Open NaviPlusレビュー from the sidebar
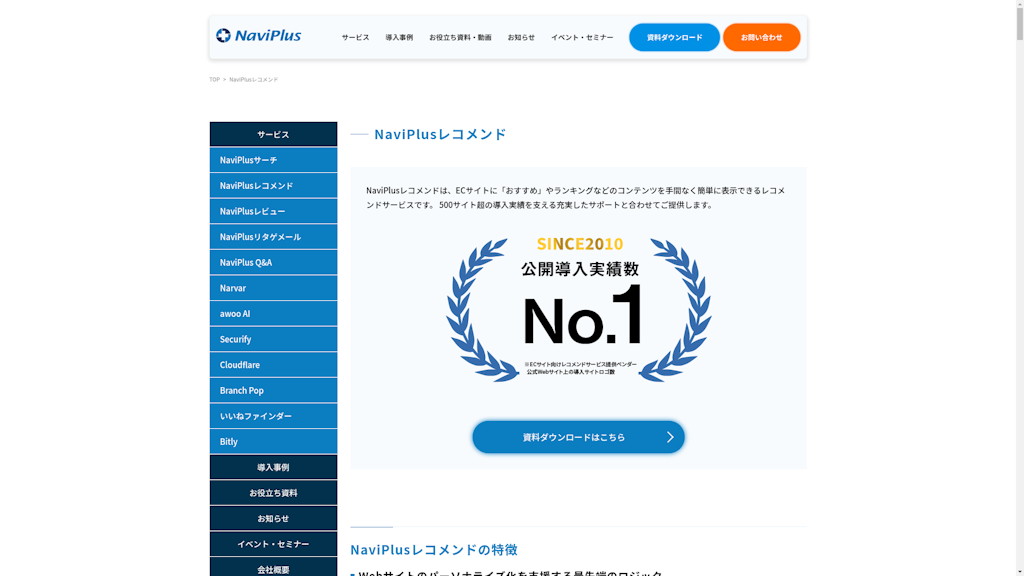 pos(273,211)
